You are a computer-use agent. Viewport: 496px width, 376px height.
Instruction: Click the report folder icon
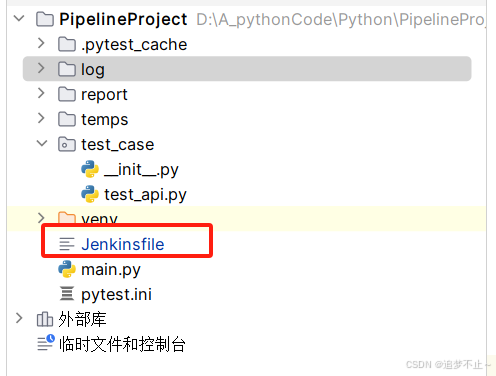pos(67,94)
